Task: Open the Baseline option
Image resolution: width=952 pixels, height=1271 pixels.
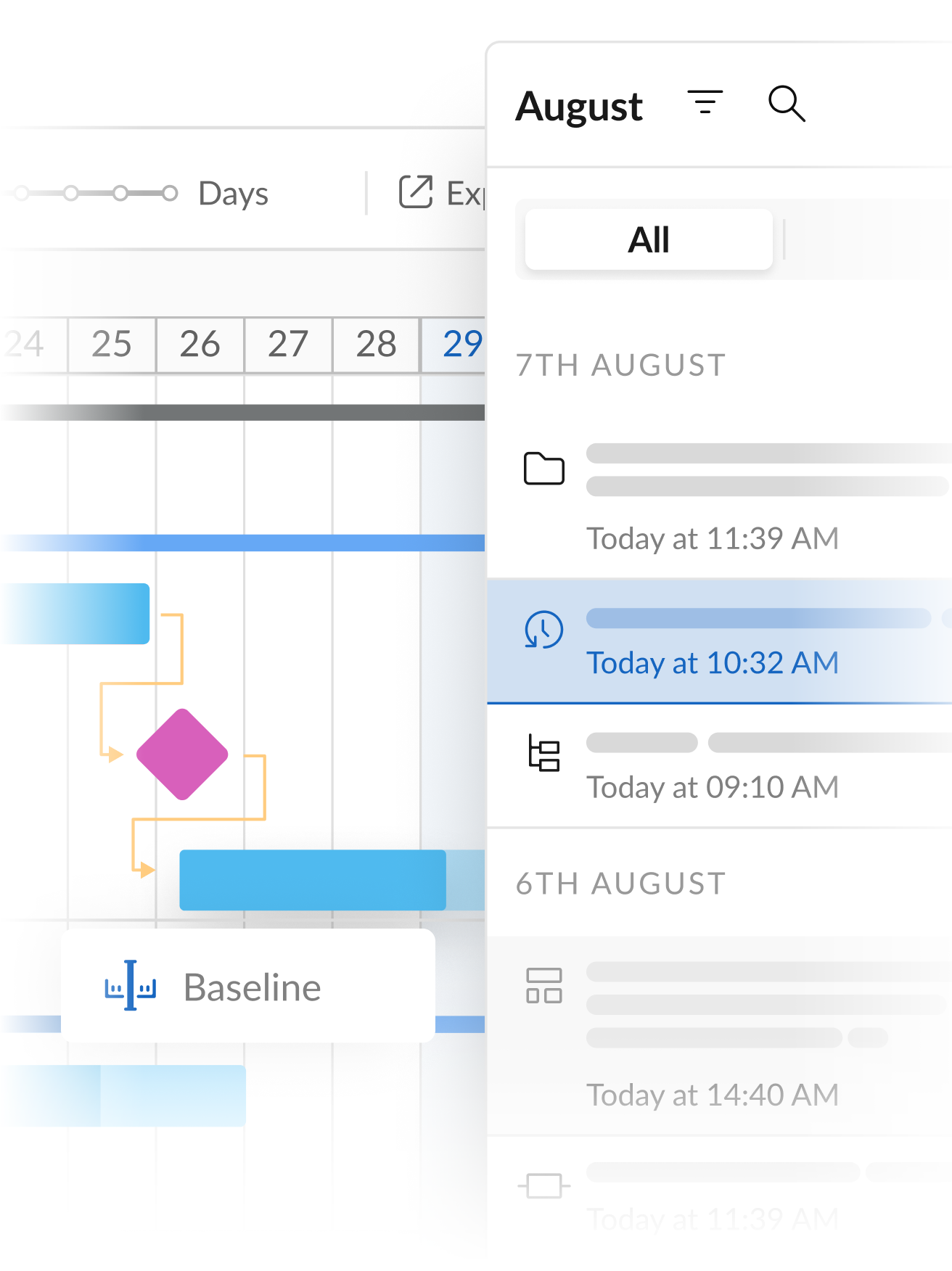Action: pos(251,987)
